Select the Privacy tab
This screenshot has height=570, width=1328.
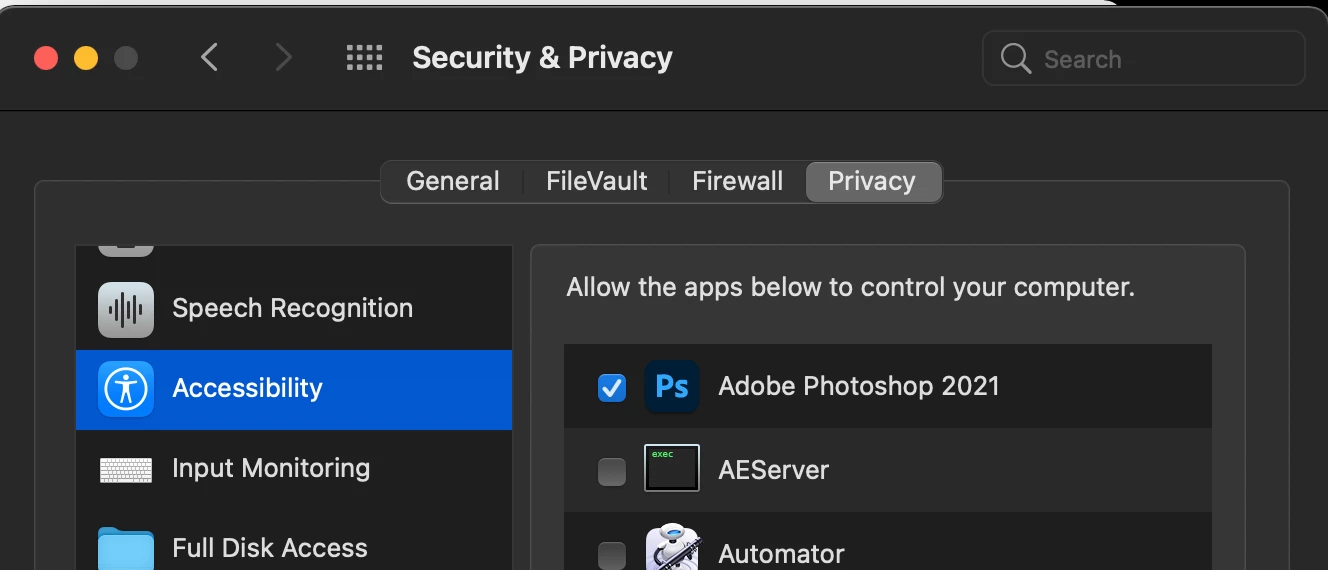(872, 181)
